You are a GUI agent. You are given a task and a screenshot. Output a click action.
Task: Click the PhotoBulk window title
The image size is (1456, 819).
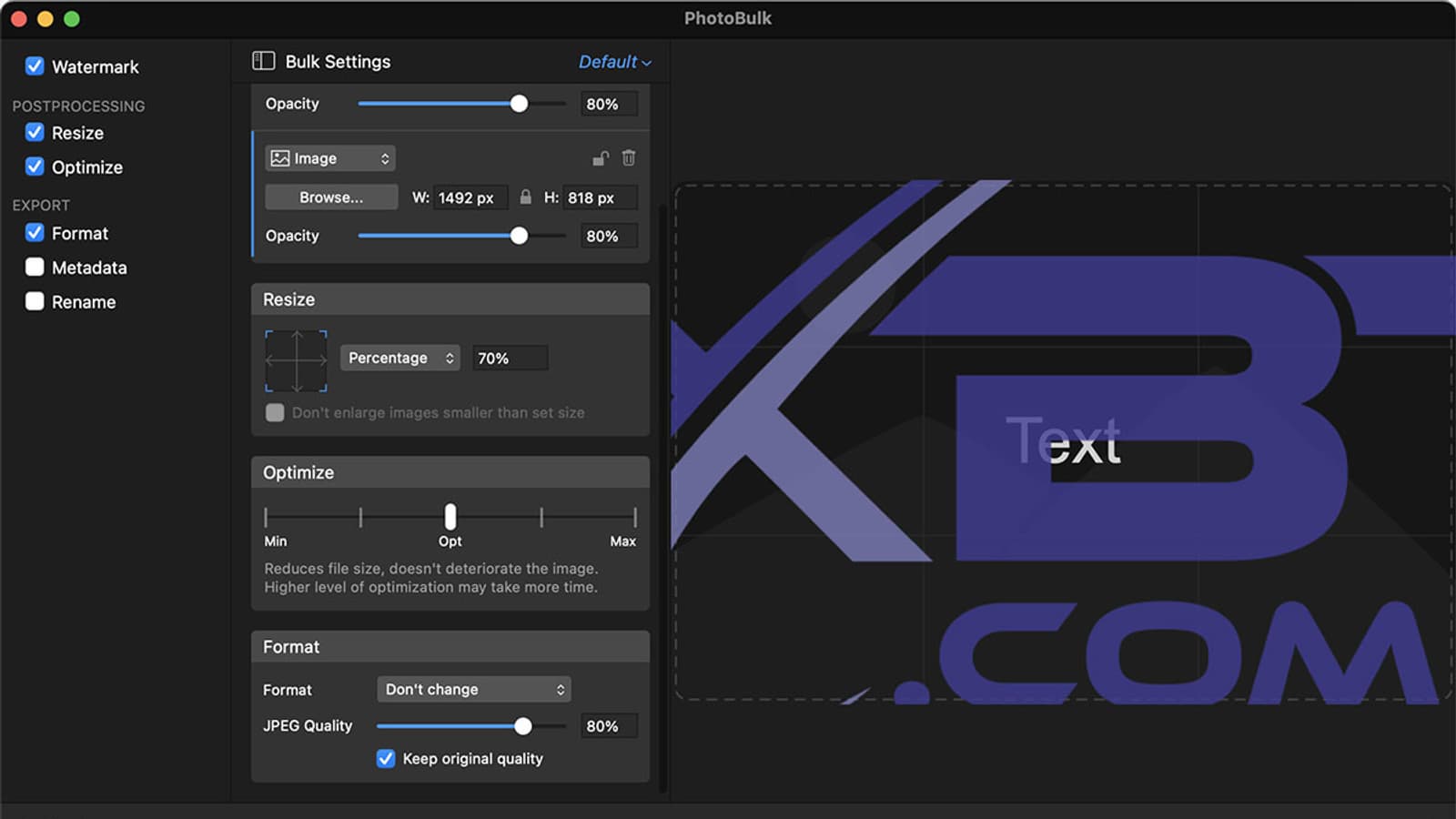click(x=728, y=18)
